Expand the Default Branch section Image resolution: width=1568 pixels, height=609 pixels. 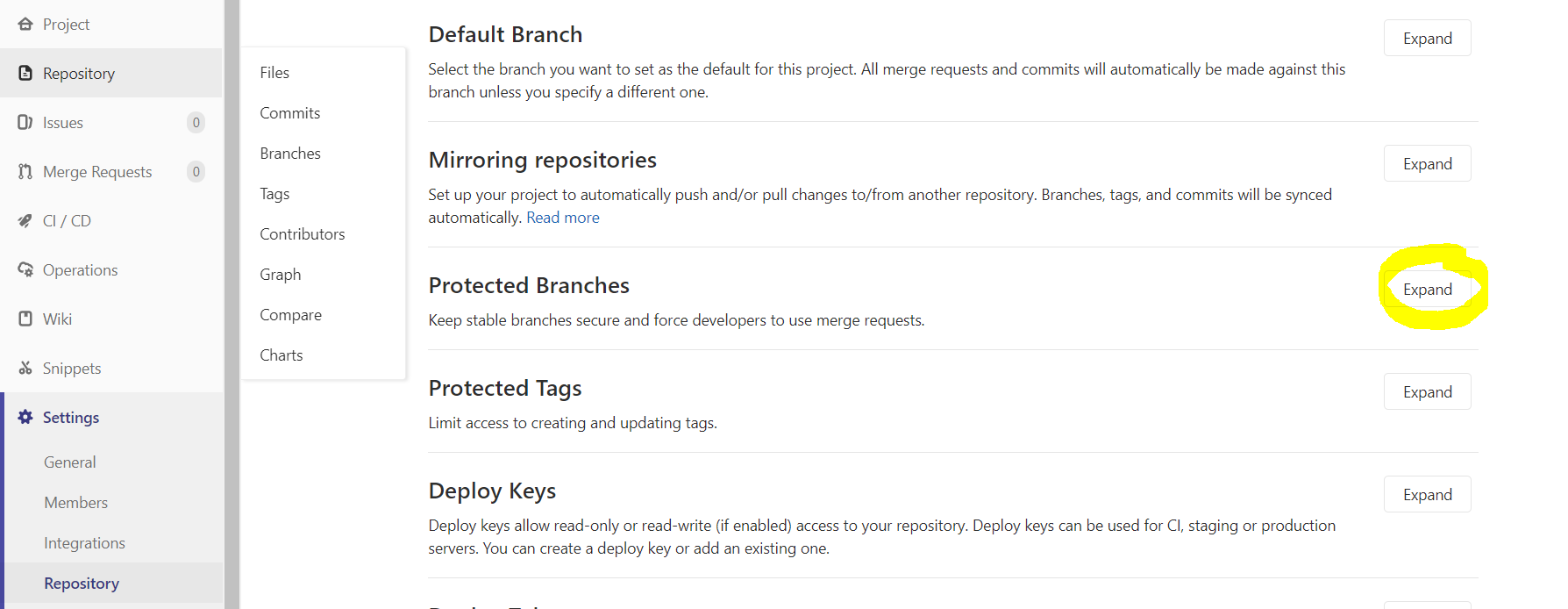(1427, 39)
